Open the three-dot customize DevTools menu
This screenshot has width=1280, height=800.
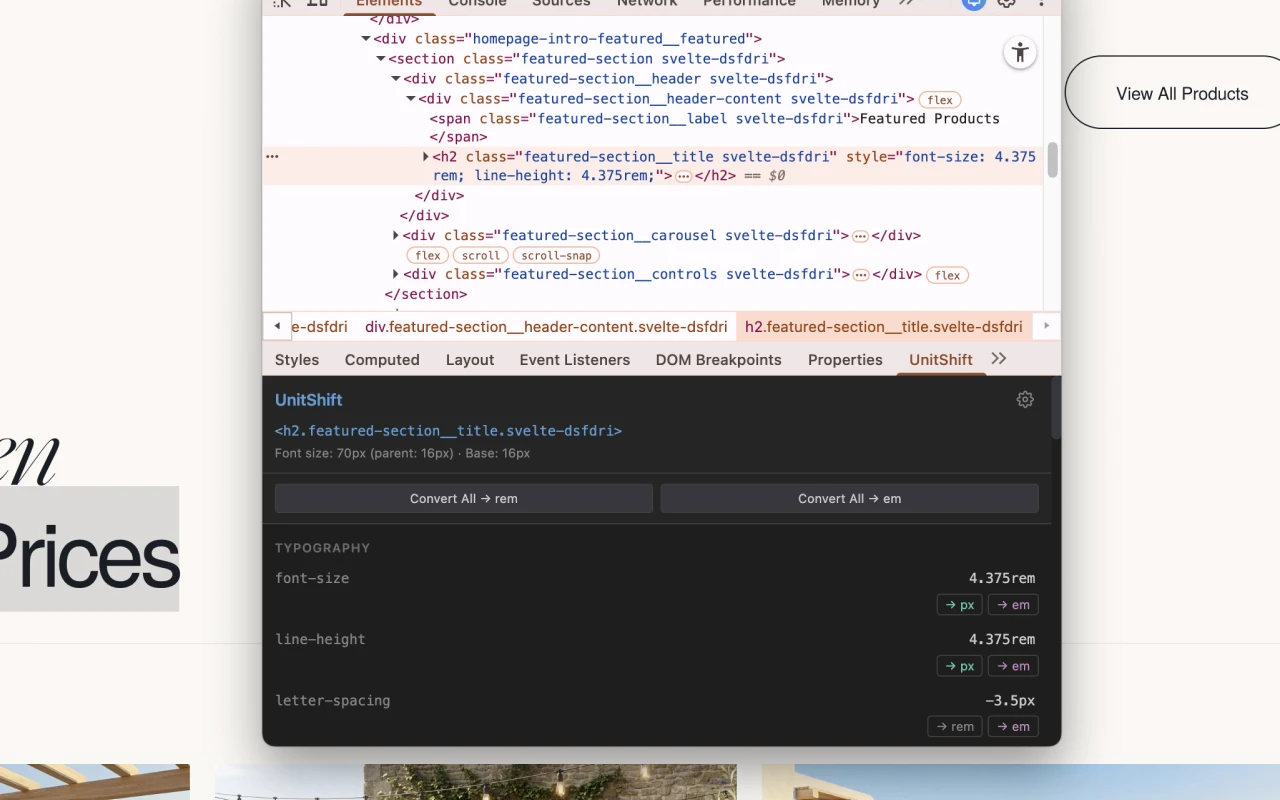tap(1041, 5)
